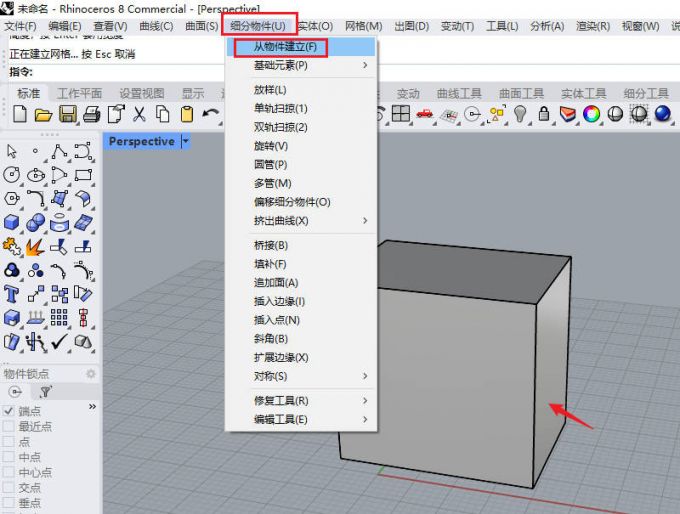Click the rectangular array grid icon
Image resolution: width=680 pixels, height=514 pixels.
click(59, 318)
